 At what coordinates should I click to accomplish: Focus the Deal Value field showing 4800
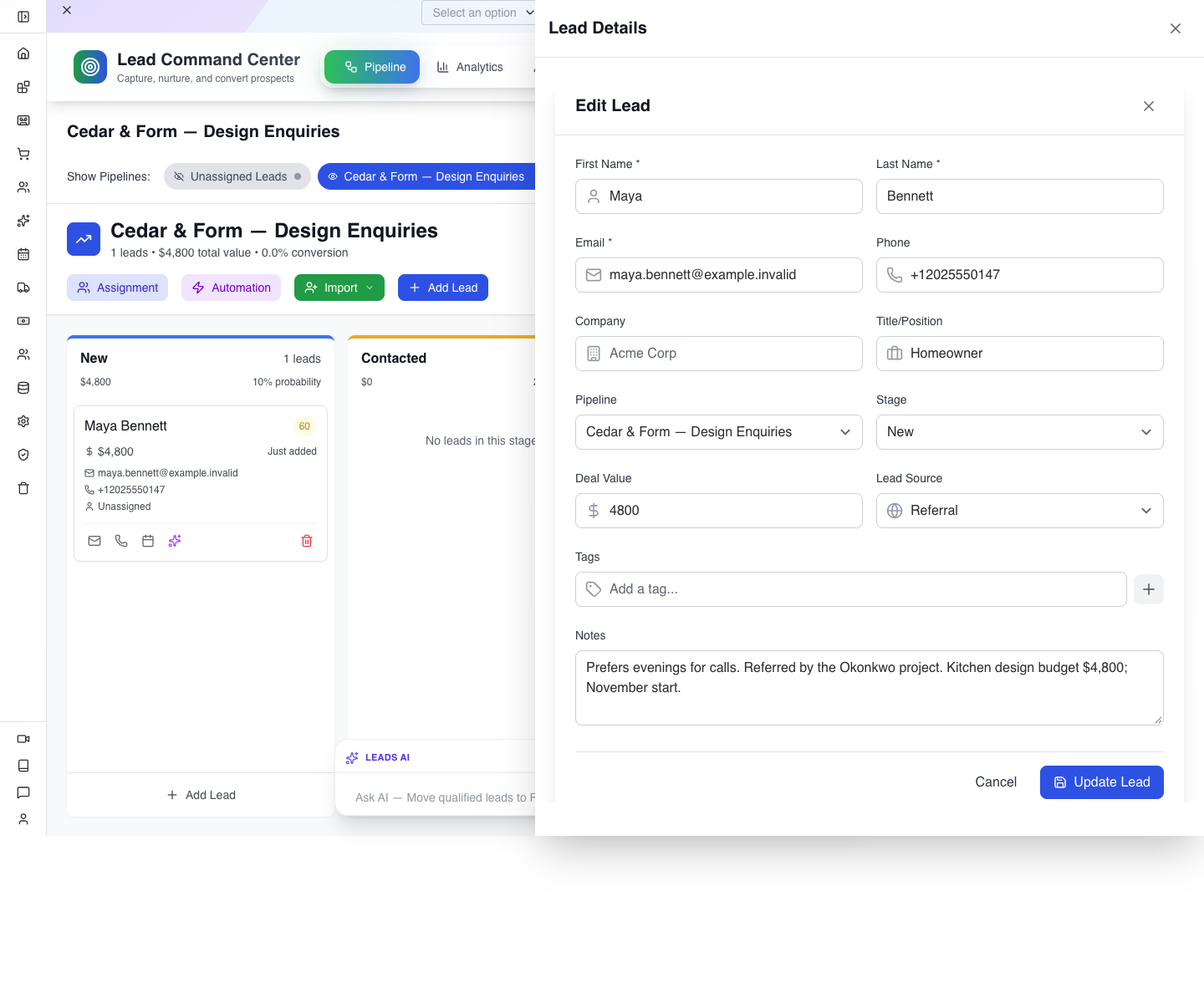[x=719, y=511]
